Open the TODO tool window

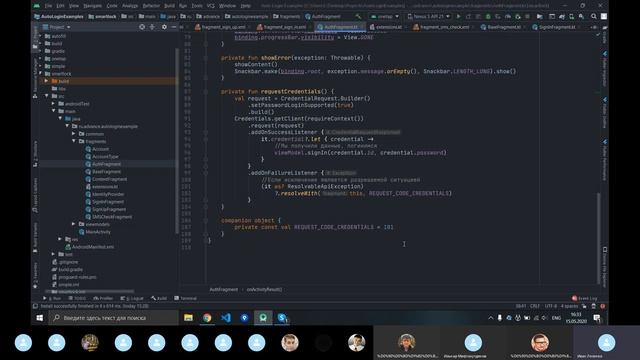(x=77, y=298)
